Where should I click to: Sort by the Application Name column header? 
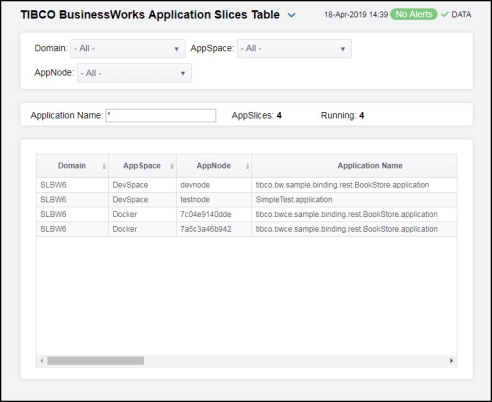point(370,166)
